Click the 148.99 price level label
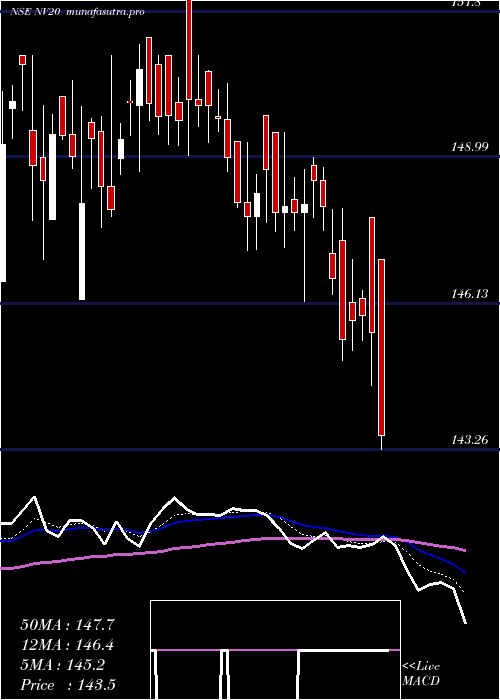500x700 pixels. (470, 146)
